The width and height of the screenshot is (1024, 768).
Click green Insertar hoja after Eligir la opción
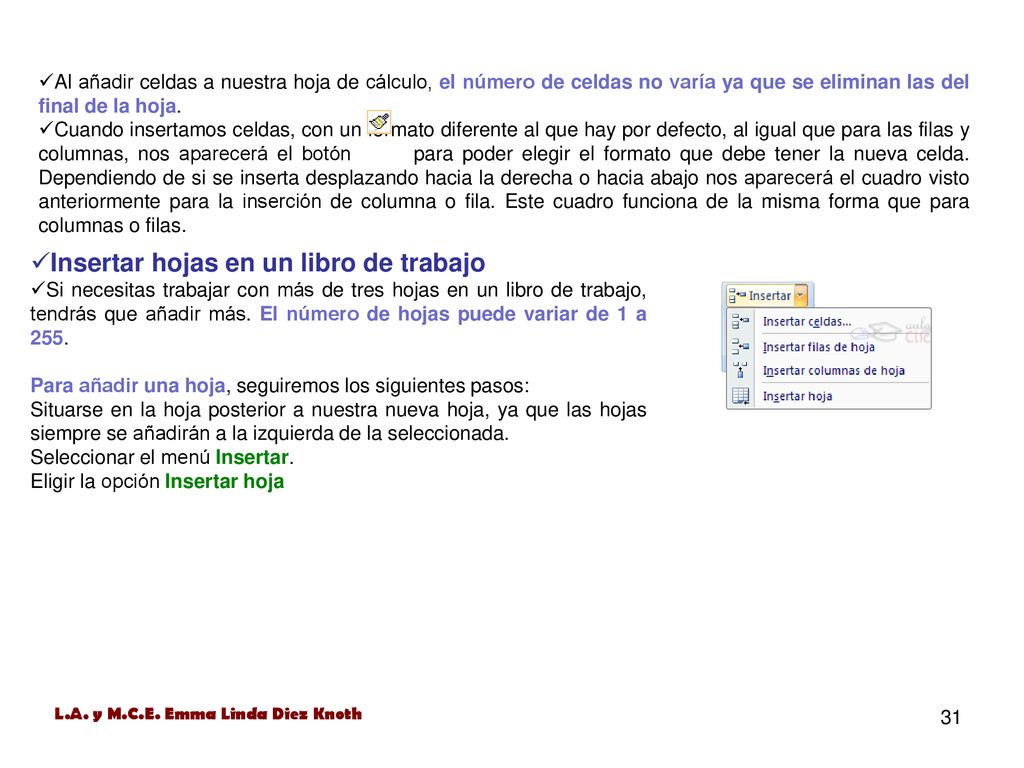click(225, 481)
